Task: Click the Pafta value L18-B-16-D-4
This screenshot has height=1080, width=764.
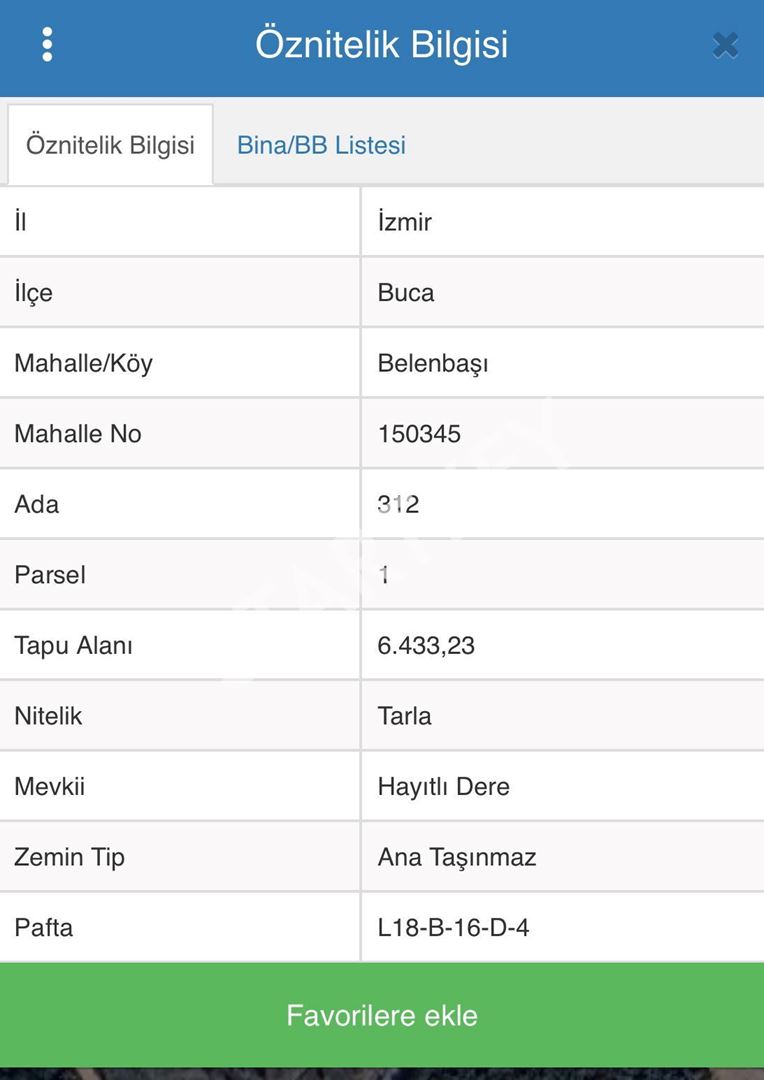Action: tap(453, 928)
